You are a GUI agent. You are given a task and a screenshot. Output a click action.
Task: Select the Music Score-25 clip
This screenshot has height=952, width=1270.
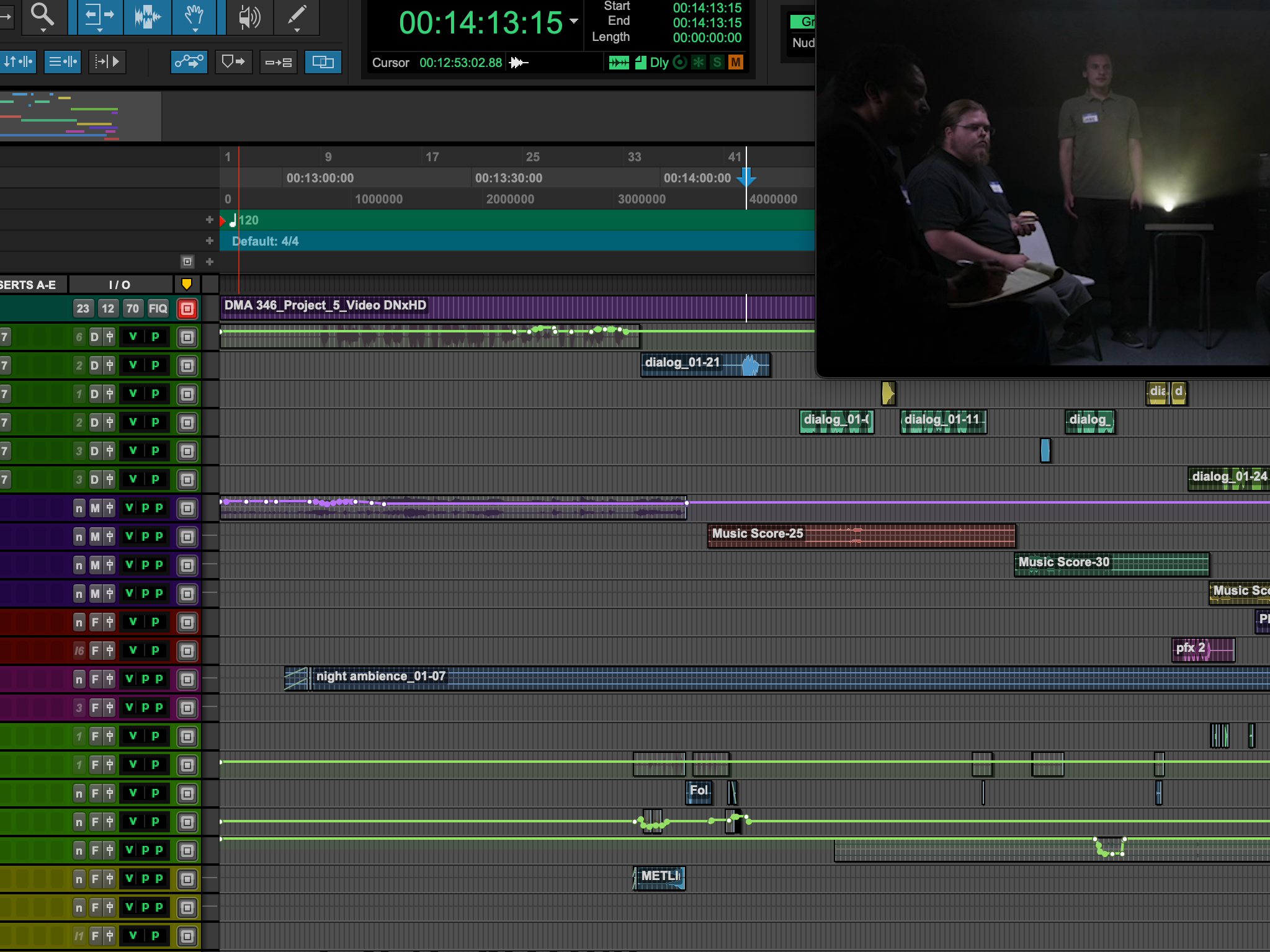861,536
